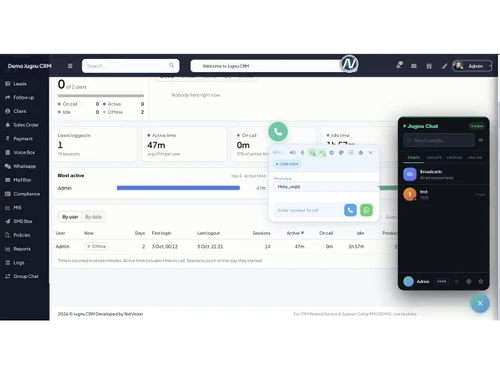Screen dimensions: 500x375
Task: Open the WhatsApp account dropdown in dialer
Action: (327, 187)
